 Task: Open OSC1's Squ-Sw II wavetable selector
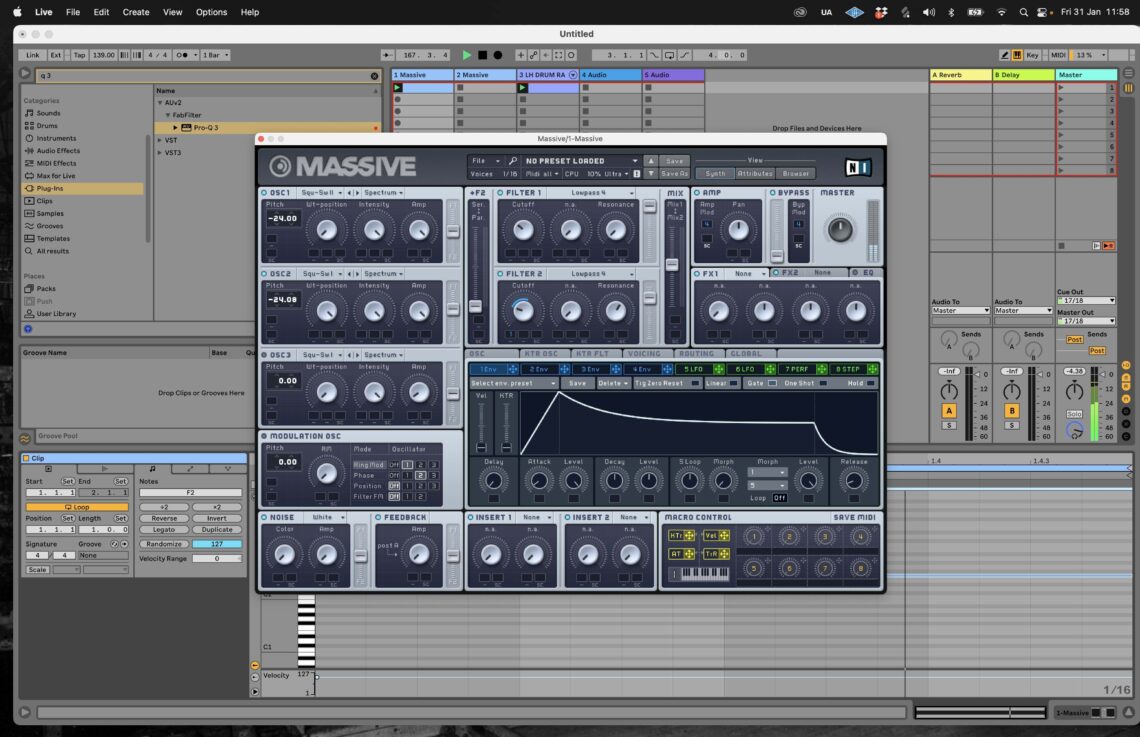pos(317,192)
